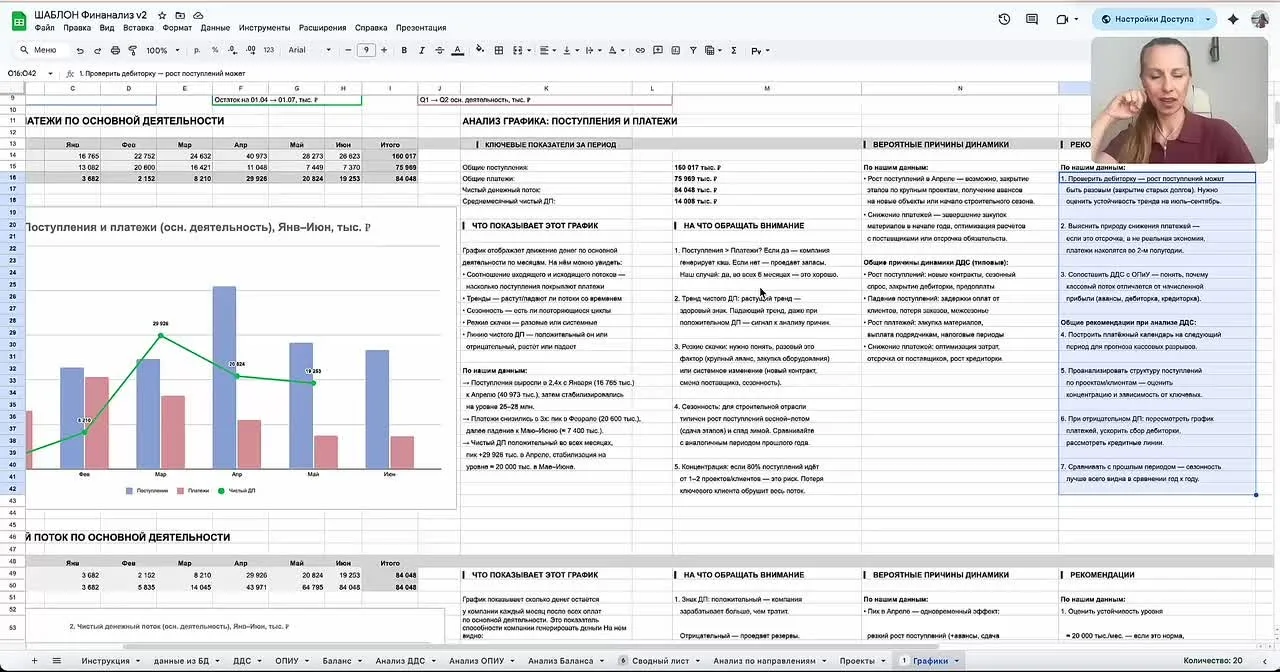Open the functions sigma menu
This screenshot has width=1280, height=672.
click(734, 50)
